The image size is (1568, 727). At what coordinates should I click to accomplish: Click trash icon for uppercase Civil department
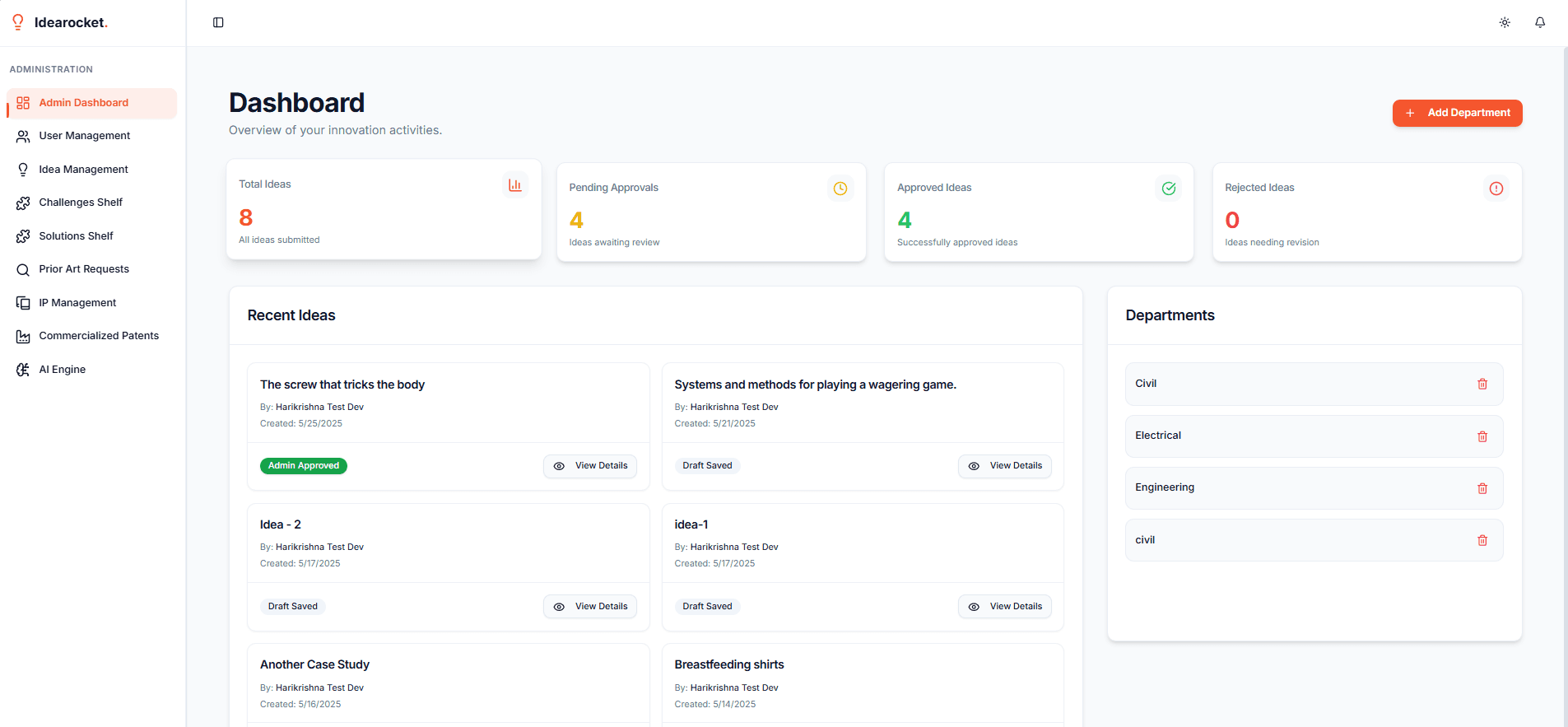click(x=1482, y=384)
